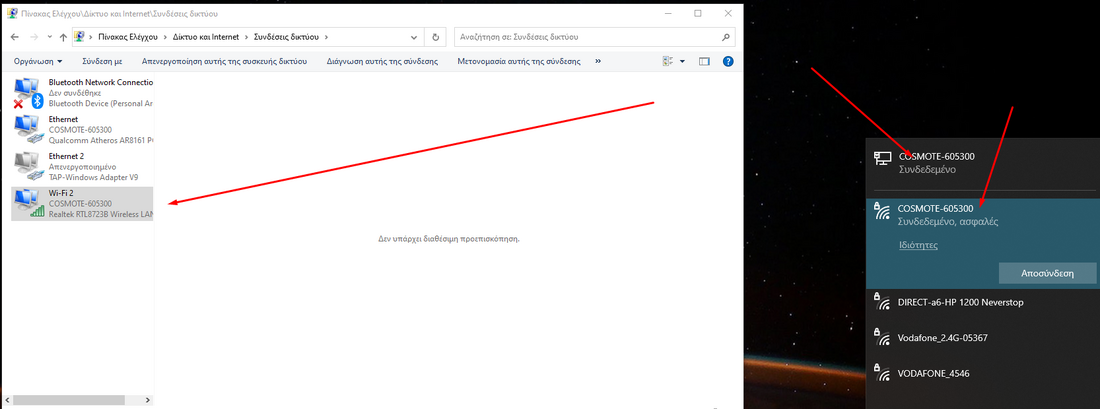Expand the change view options dropdown arrow
This screenshot has width=1100, height=409.
pyautogui.click(x=683, y=61)
